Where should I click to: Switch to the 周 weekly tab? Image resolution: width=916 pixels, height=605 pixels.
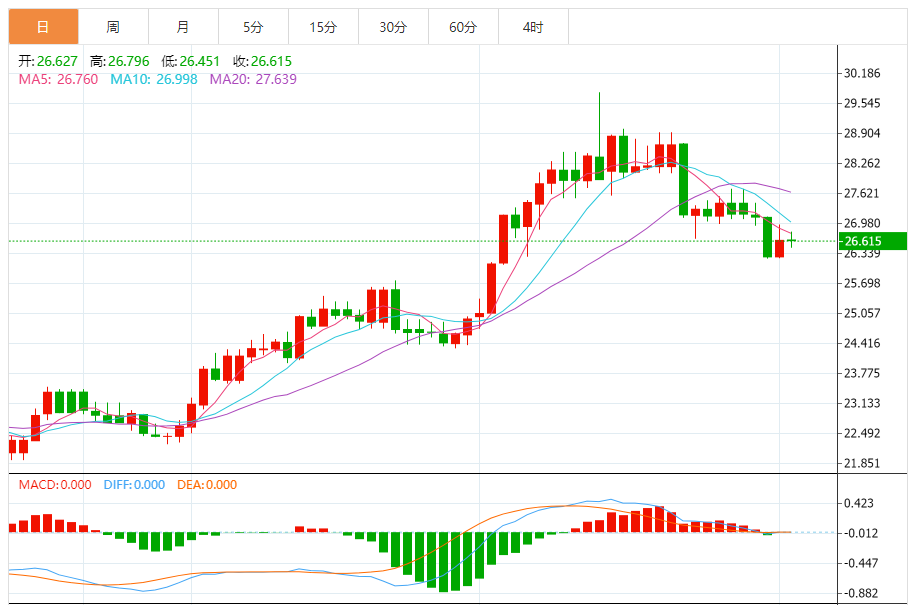[x=113, y=27]
